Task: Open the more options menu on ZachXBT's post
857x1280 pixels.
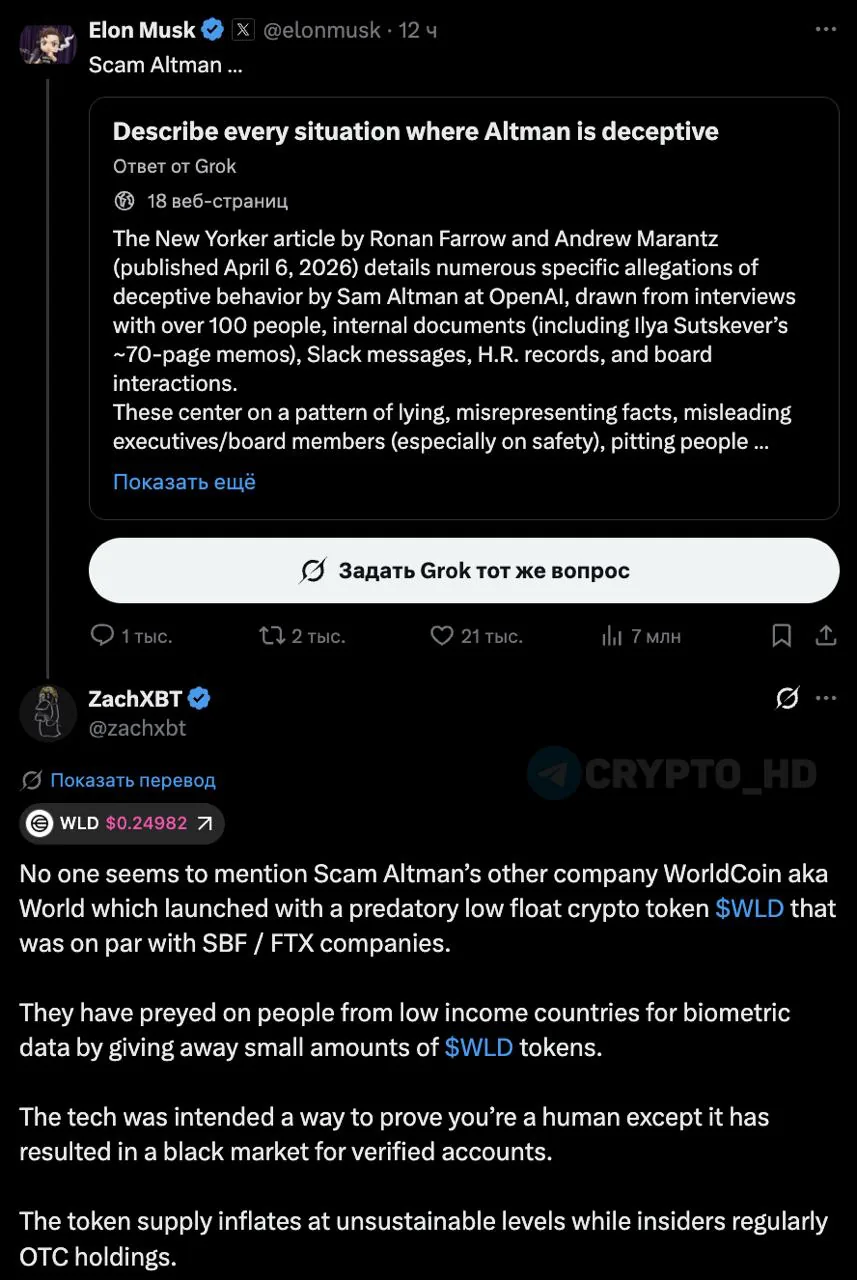Action: tap(828, 698)
